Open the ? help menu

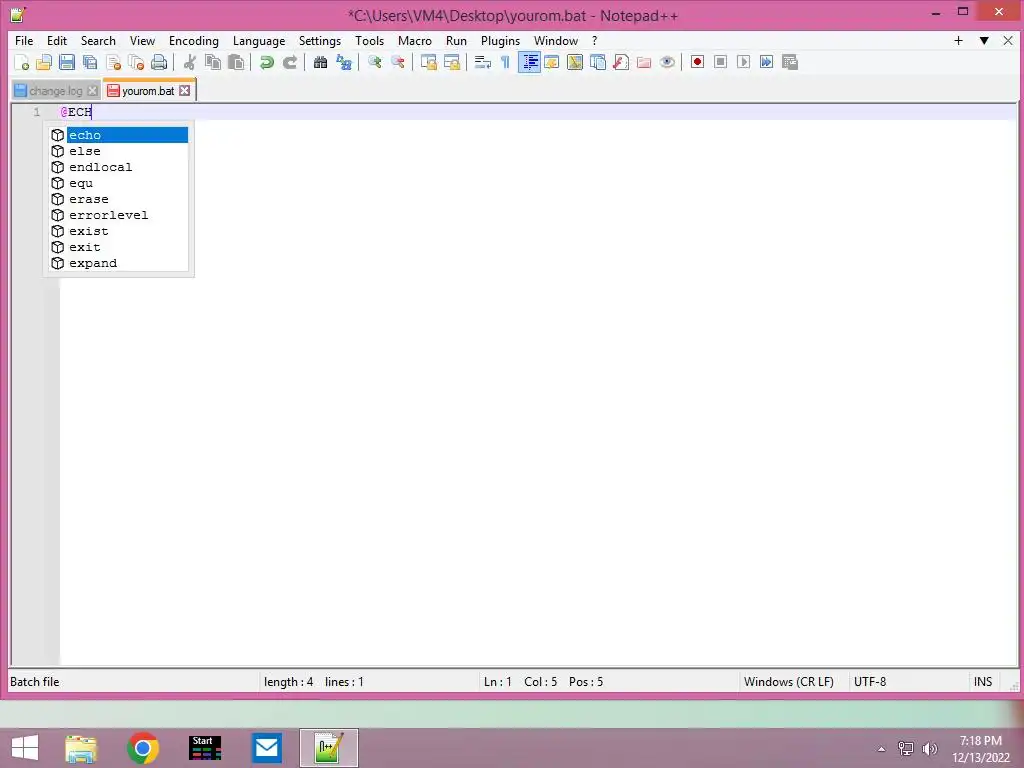[x=594, y=40]
